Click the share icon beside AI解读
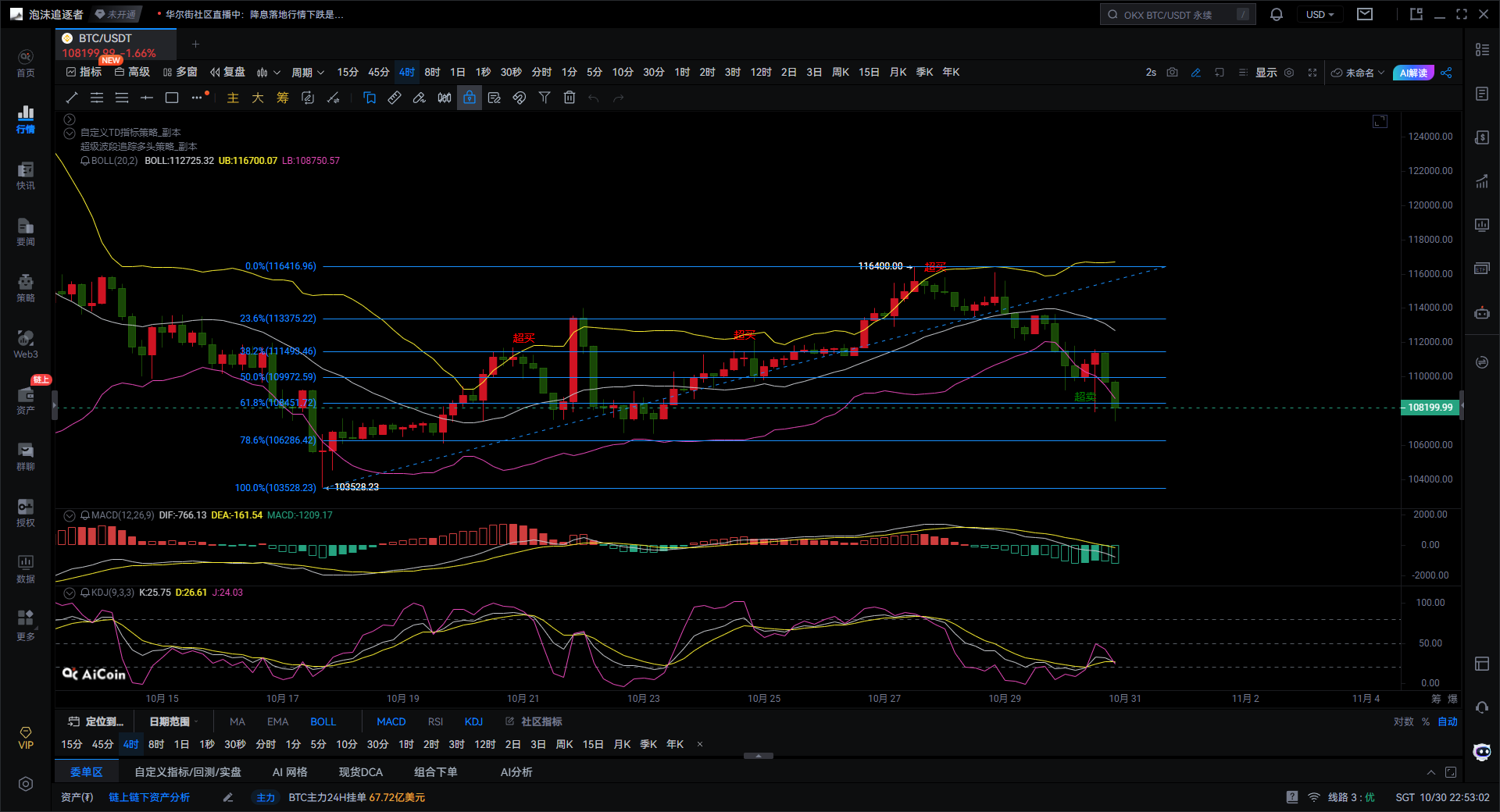 1446,73
